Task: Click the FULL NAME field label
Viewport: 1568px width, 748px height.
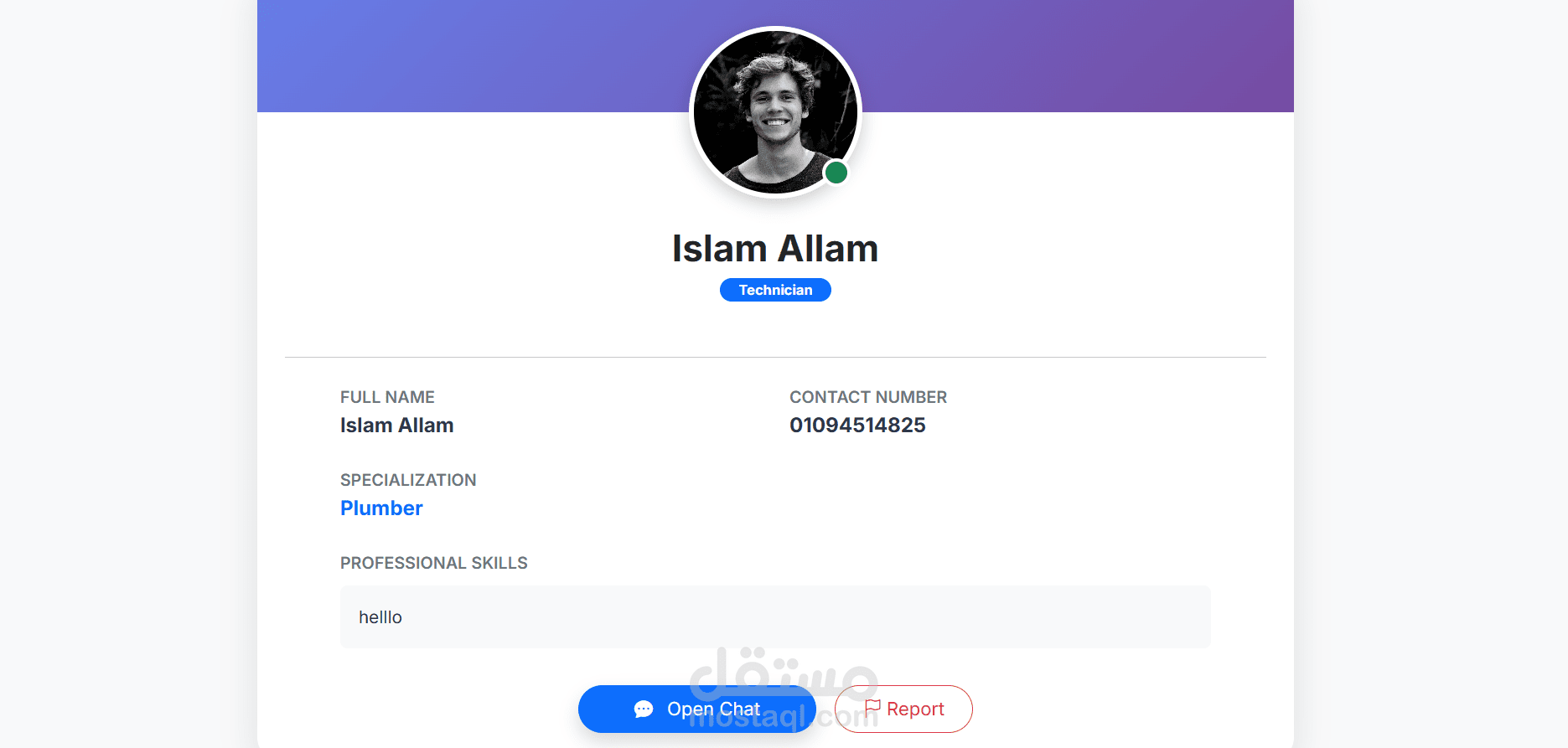Action: [387, 397]
